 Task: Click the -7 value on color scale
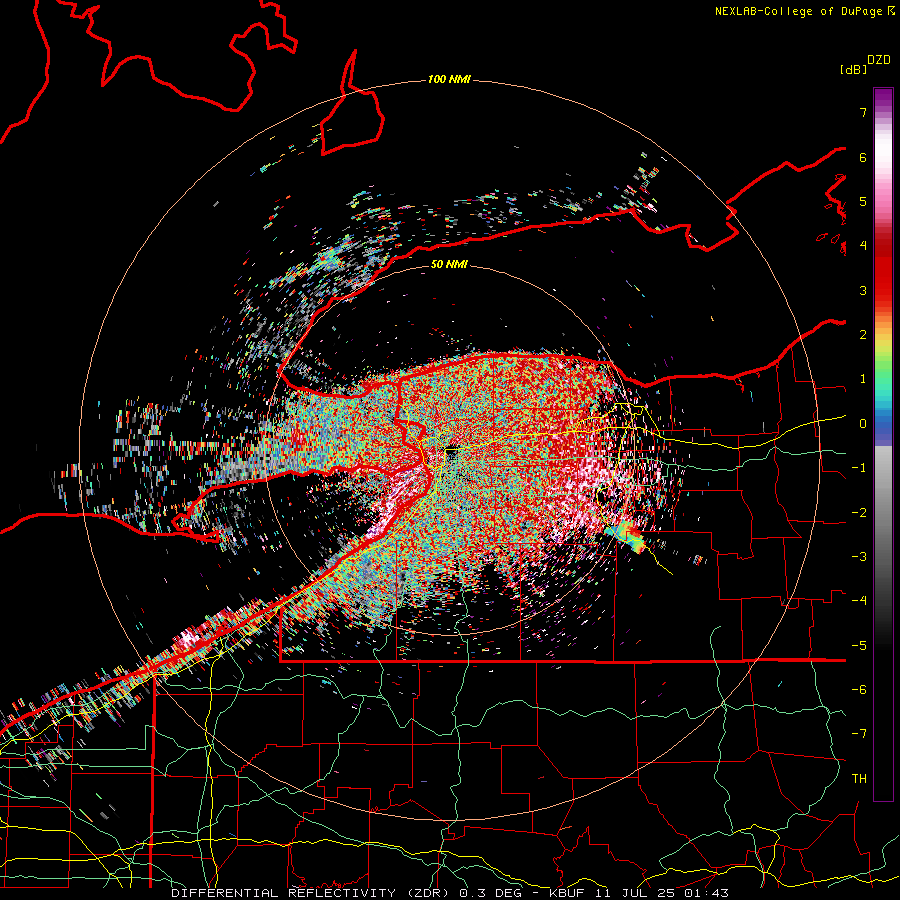[x=859, y=734]
